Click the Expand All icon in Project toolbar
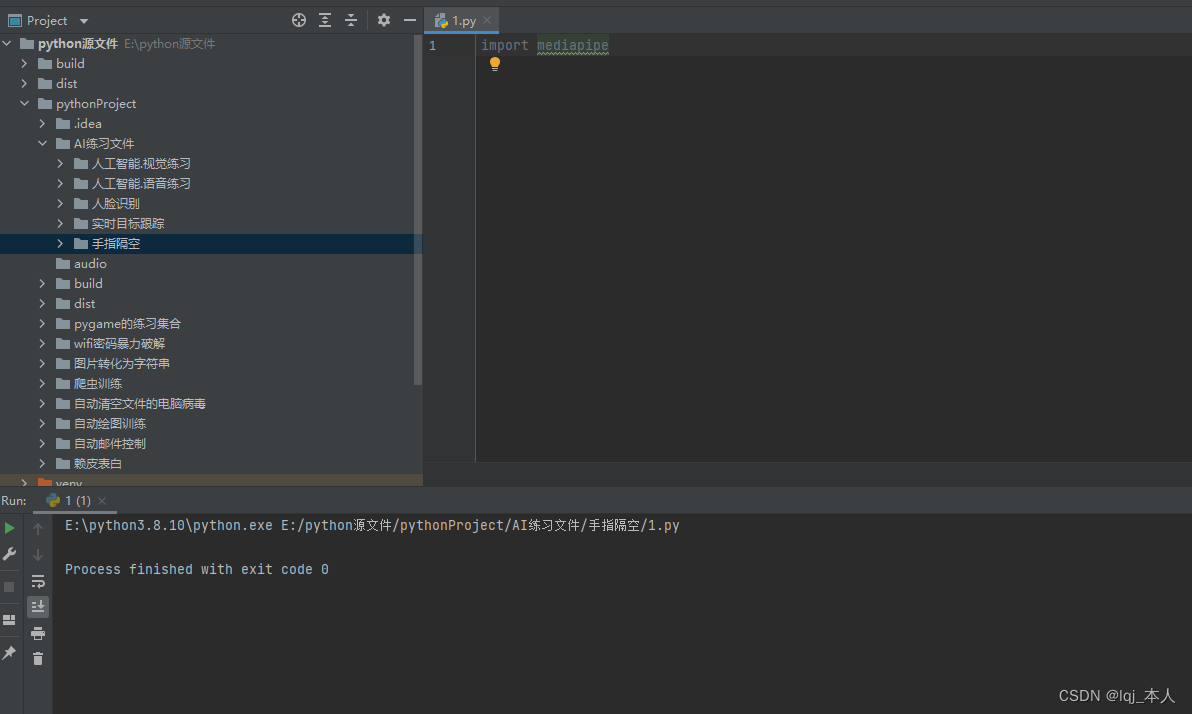Screen dimensions: 1192x714 [x=324, y=19]
